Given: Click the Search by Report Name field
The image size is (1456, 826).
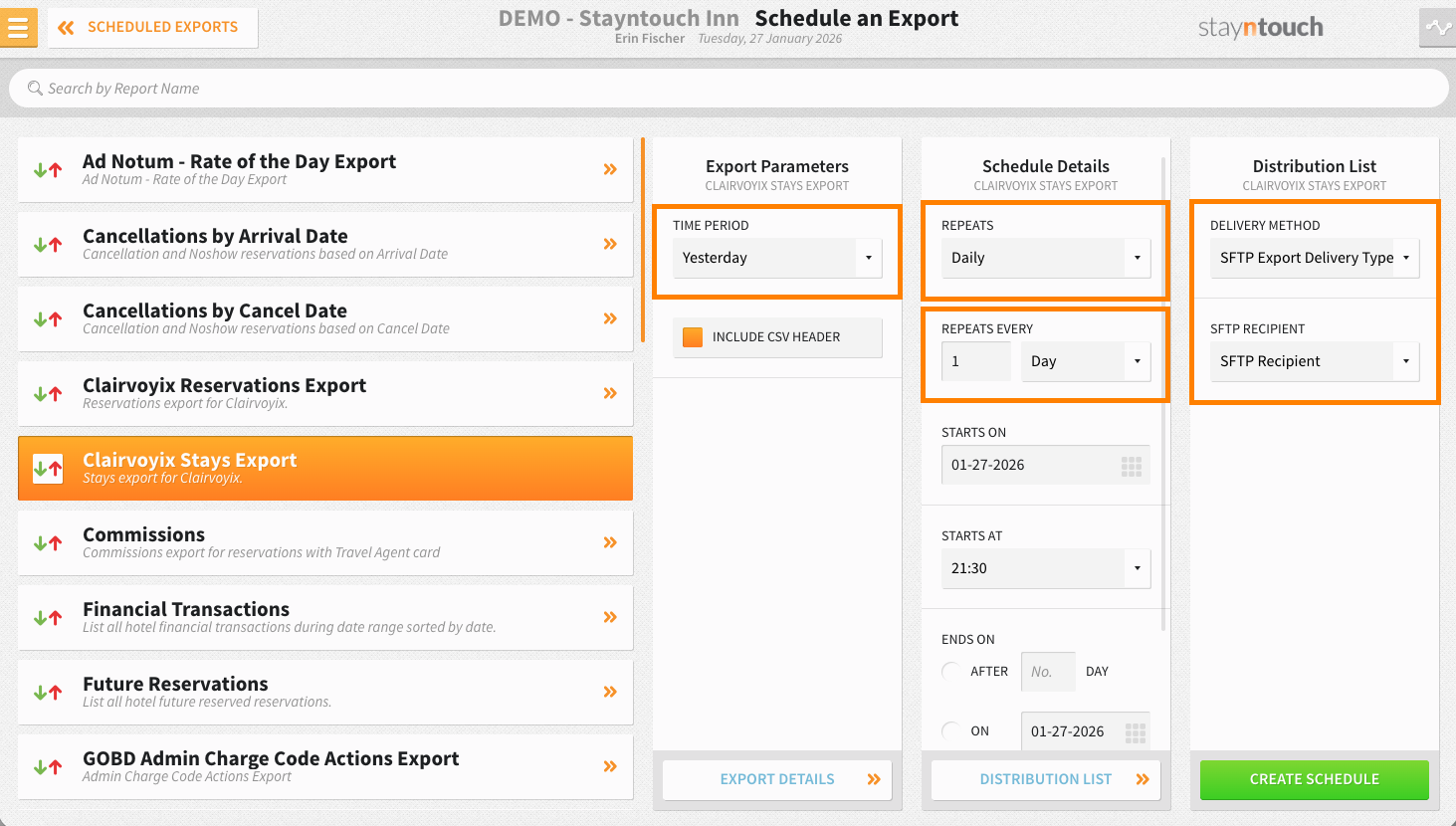Looking at the screenshot, I should 728,89.
